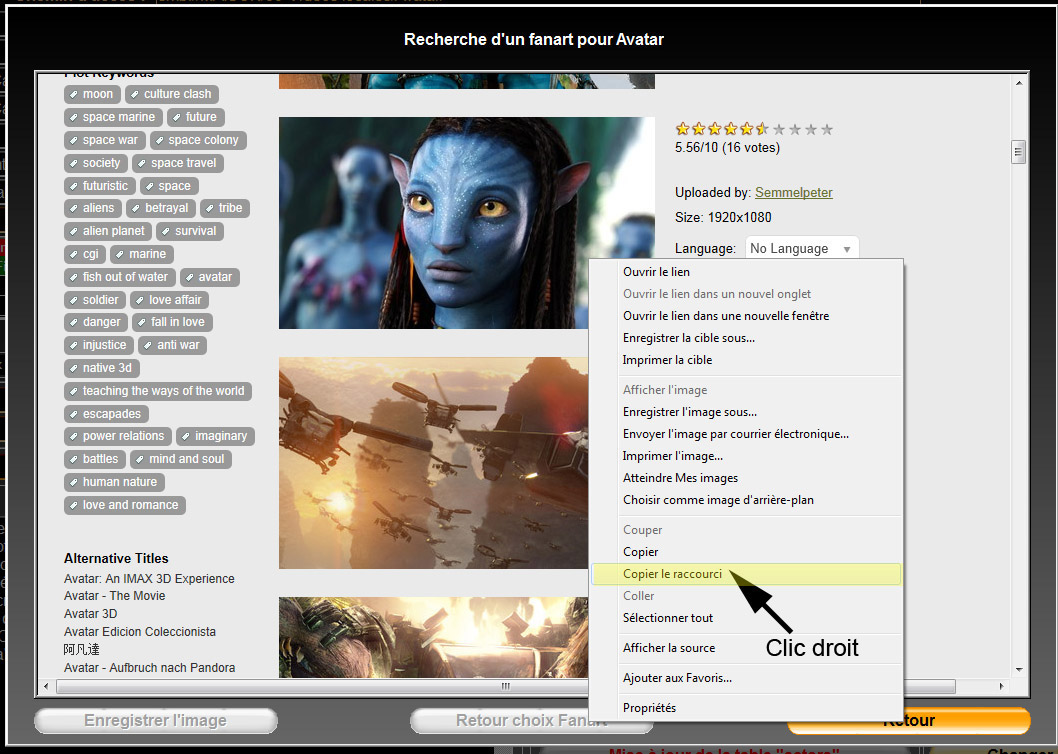Click the 'fish out of water' keyword tag
The width and height of the screenshot is (1058, 754).
119,277
